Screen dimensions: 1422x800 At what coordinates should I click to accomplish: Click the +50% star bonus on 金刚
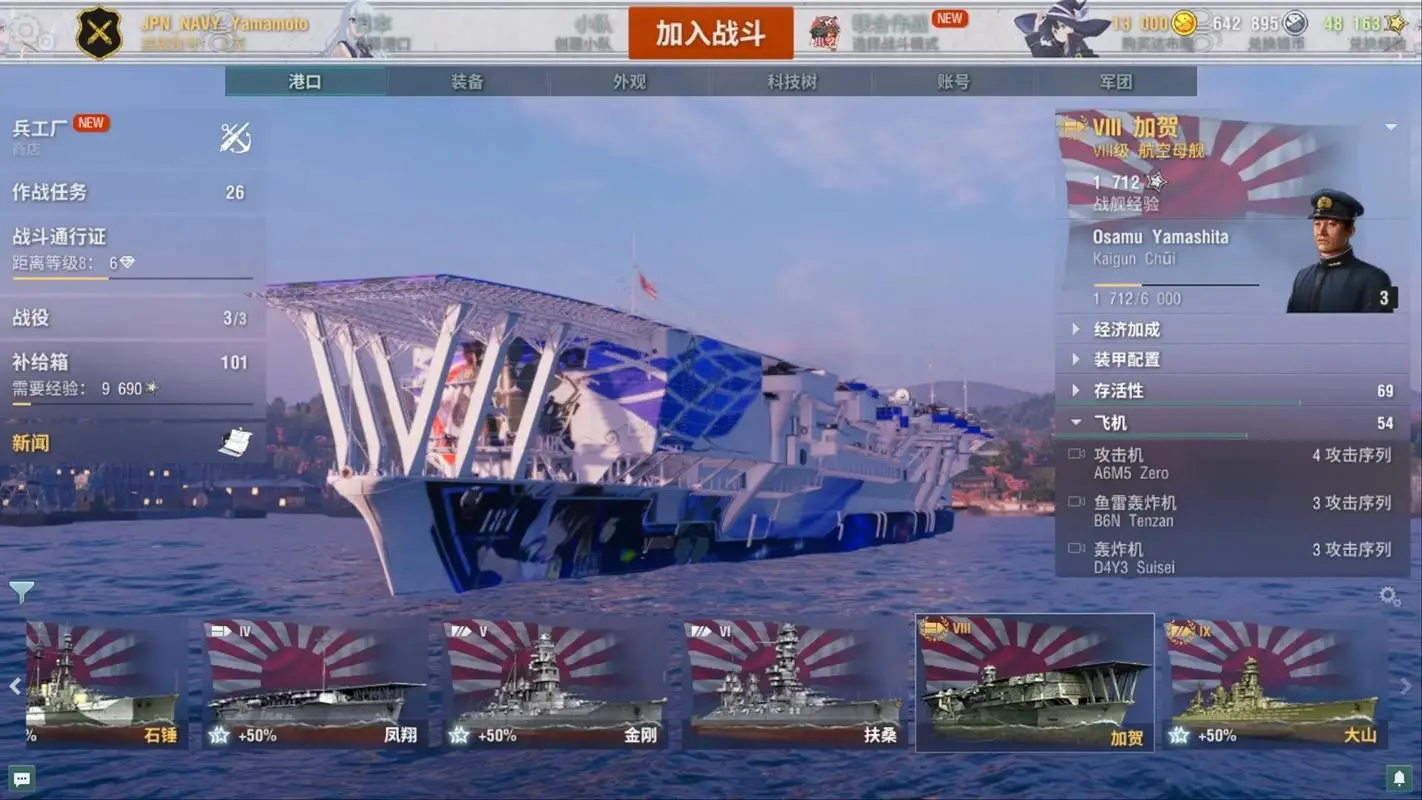(x=482, y=736)
